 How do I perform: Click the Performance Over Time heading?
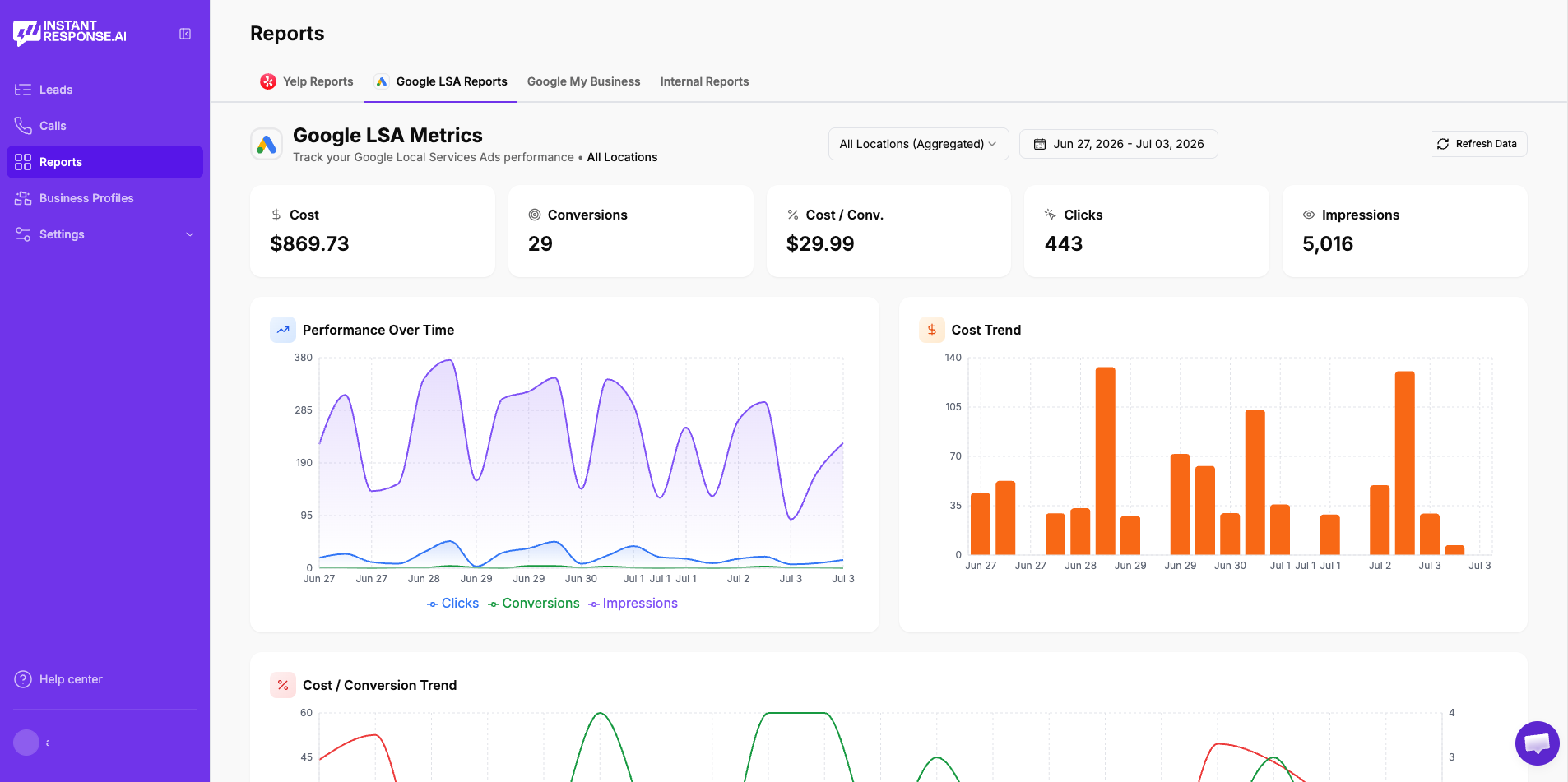(x=378, y=330)
